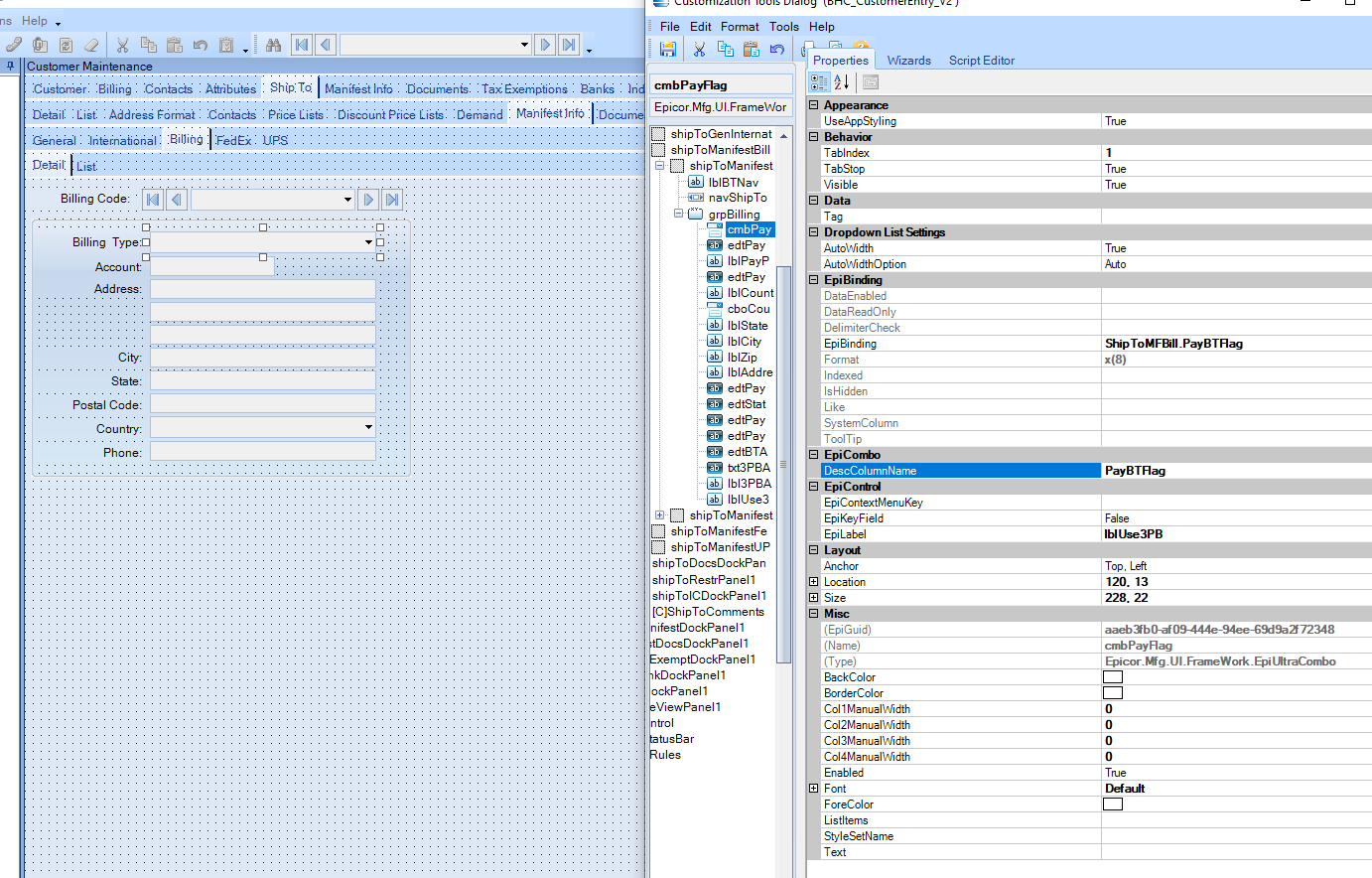Viewport: 1372px width, 878px height.
Task: Switch to Categorized property view icon
Action: pos(819,82)
